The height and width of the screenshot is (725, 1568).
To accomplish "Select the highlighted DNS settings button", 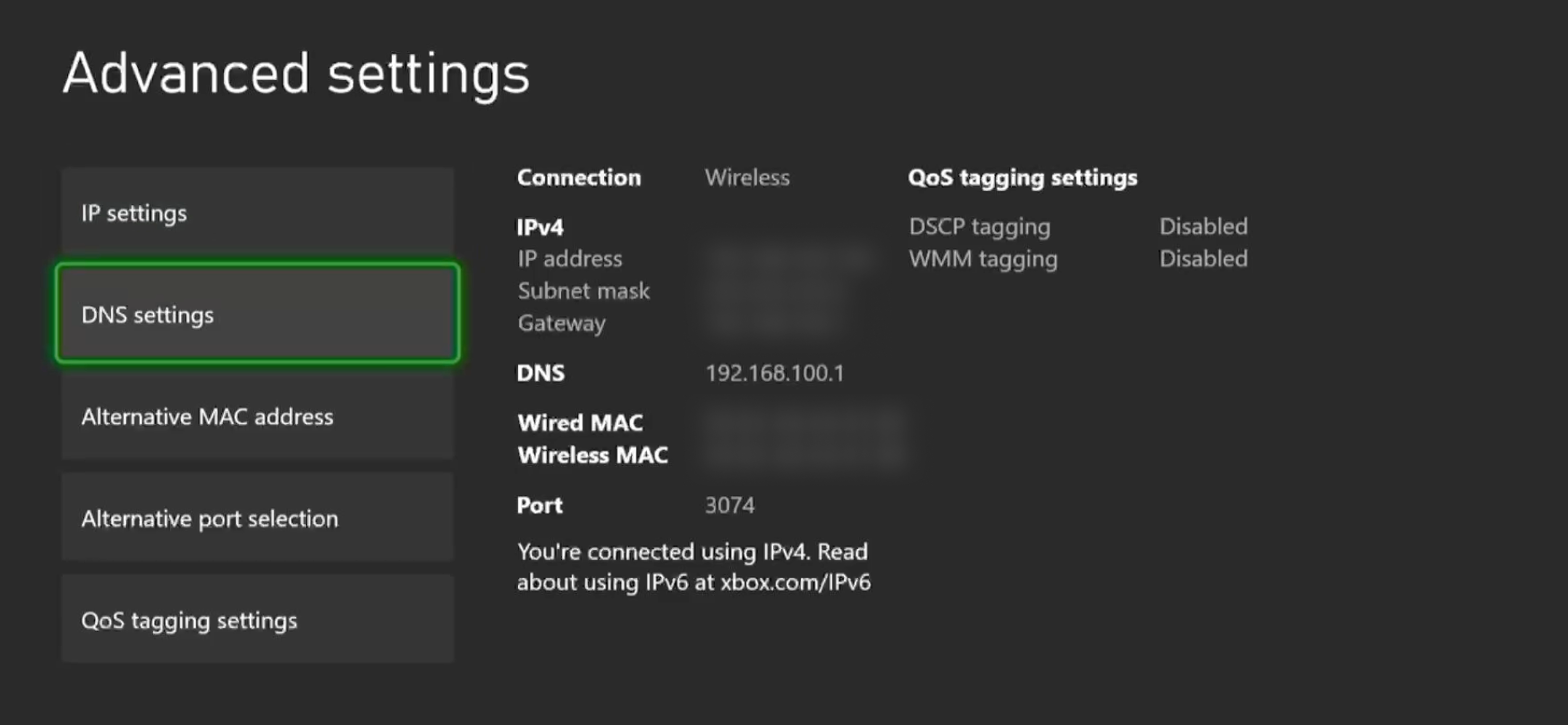I will tap(257, 314).
